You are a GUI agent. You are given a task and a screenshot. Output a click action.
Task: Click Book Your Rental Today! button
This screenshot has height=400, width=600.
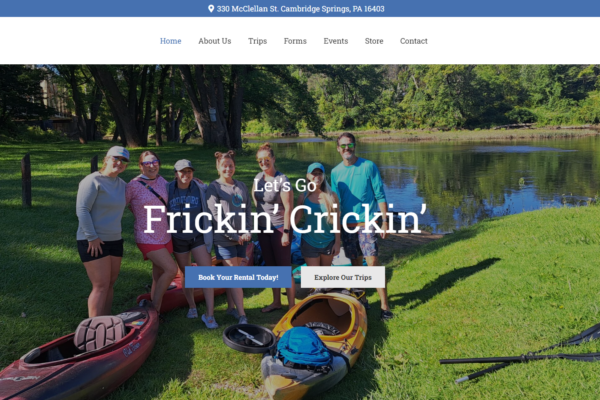point(238,277)
